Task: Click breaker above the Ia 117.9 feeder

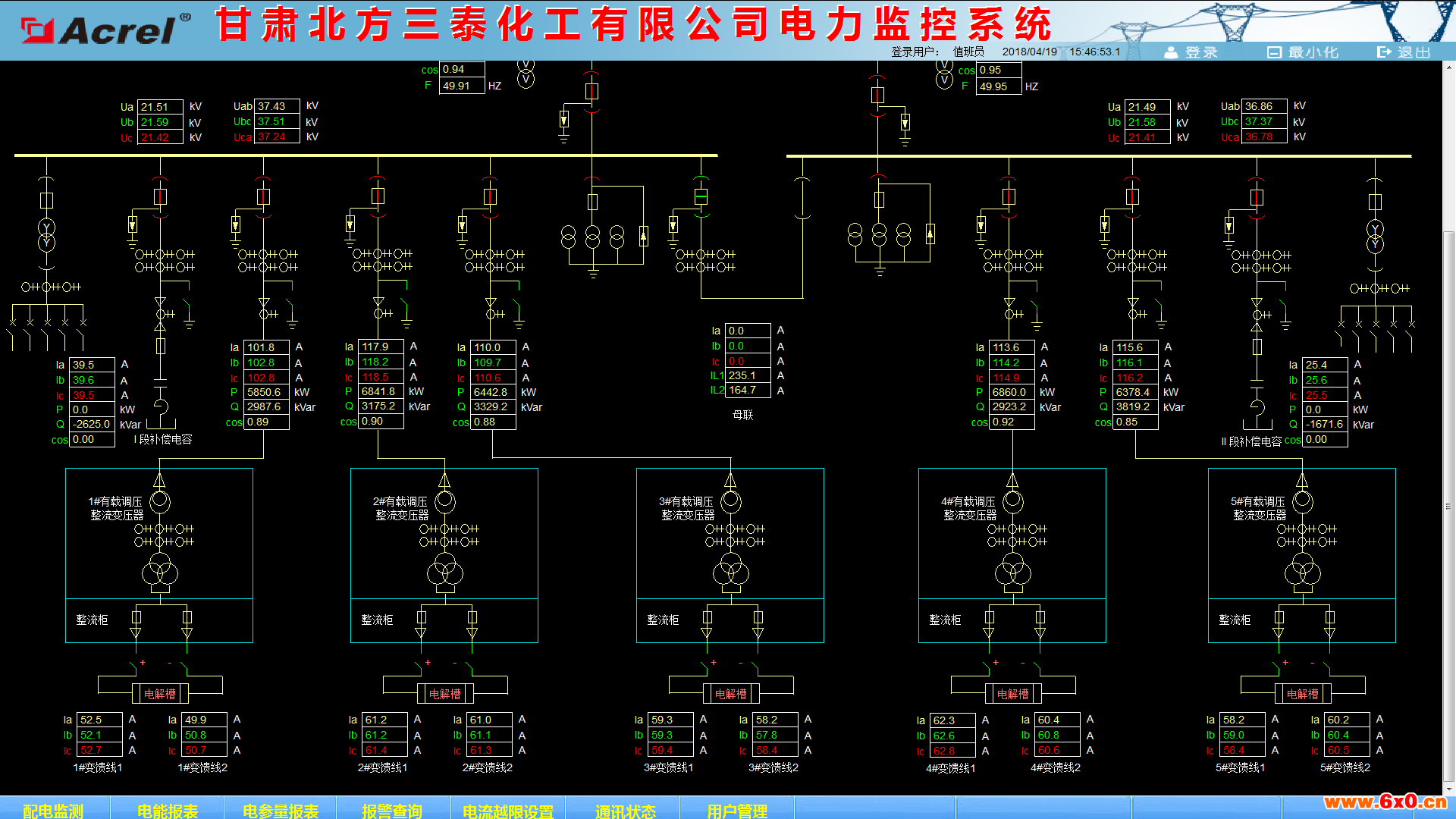Action: pyautogui.click(x=378, y=196)
